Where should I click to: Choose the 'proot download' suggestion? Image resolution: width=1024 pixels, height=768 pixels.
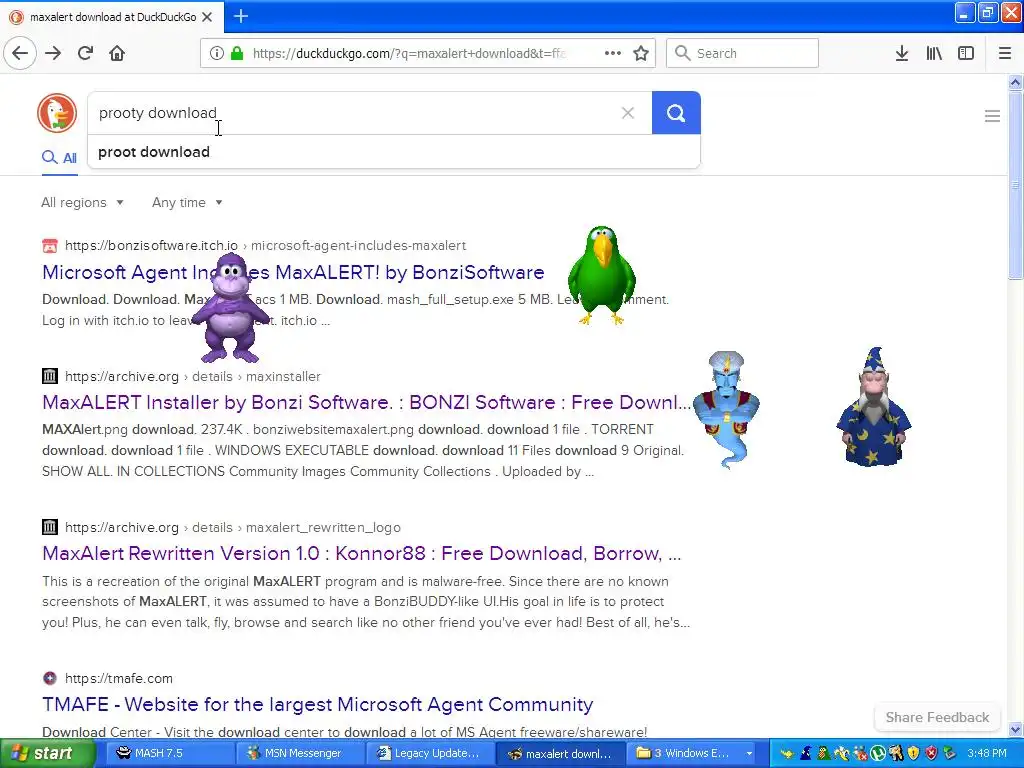coord(394,152)
